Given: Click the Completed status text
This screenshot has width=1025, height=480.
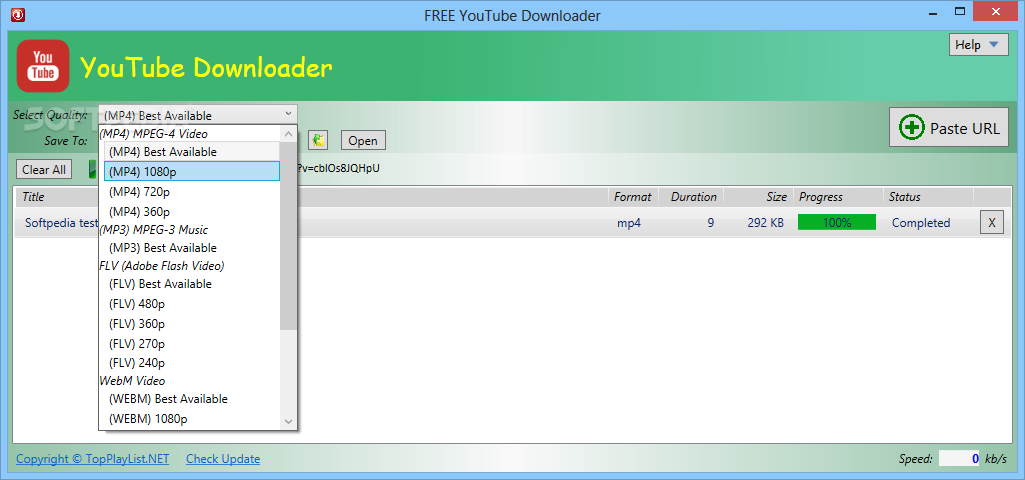Looking at the screenshot, I should (x=921, y=223).
